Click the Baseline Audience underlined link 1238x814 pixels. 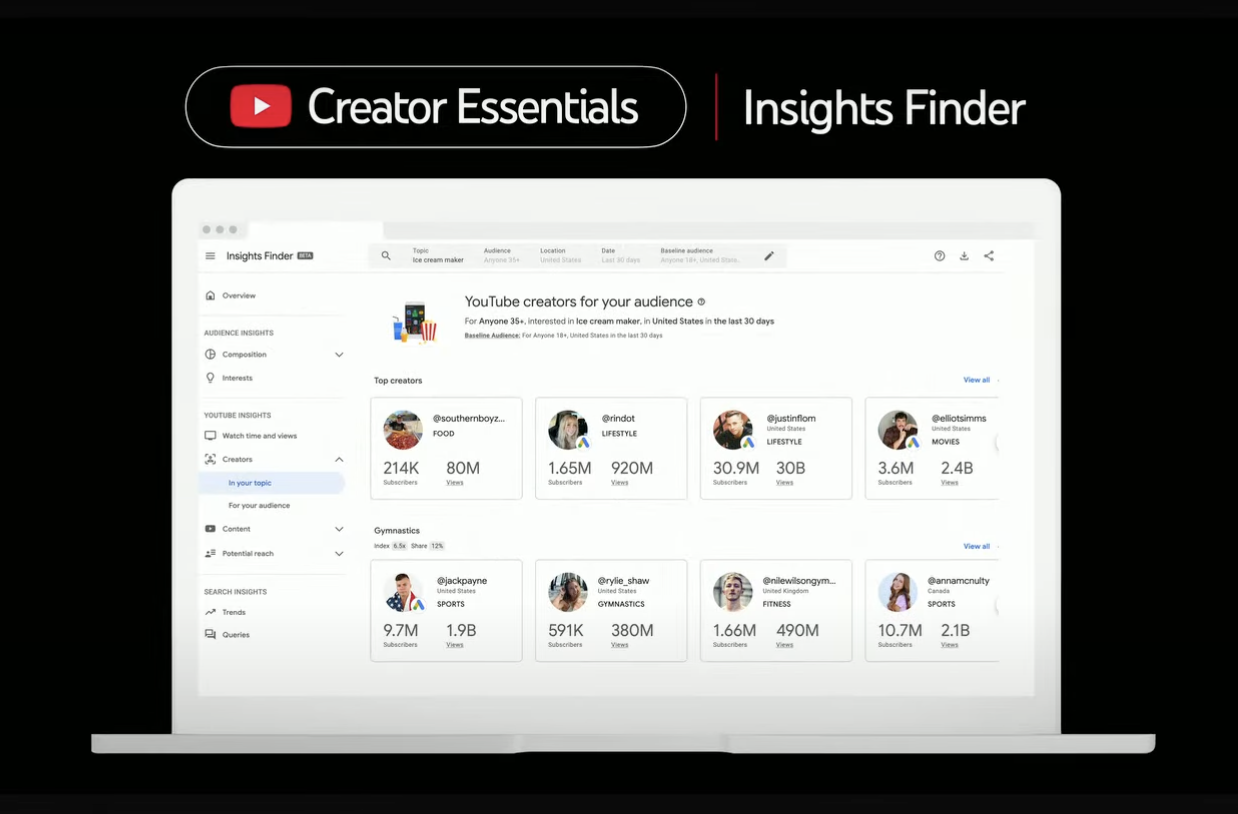coord(492,336)
